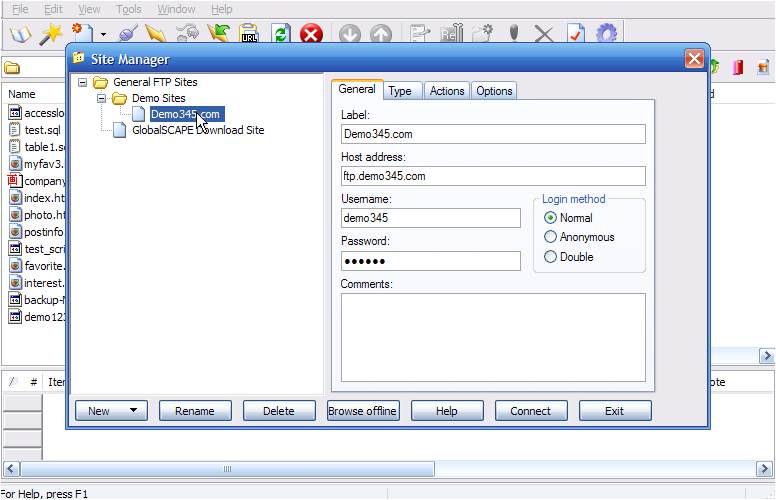The height and width of the screenshot is (500, 776).
Task: Click the yellow lightning Connect toolbar icon
Action: click(x=156, y=34)
